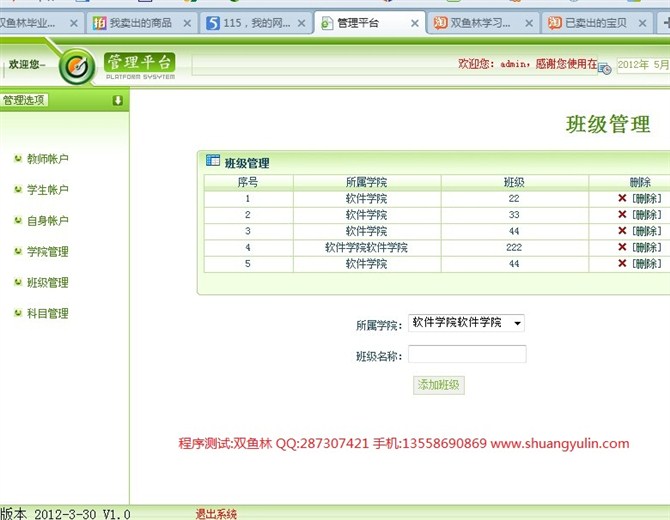Click the red X delete icon for row 3
This screenshot has height=520, width=670.
coord(622,231)
